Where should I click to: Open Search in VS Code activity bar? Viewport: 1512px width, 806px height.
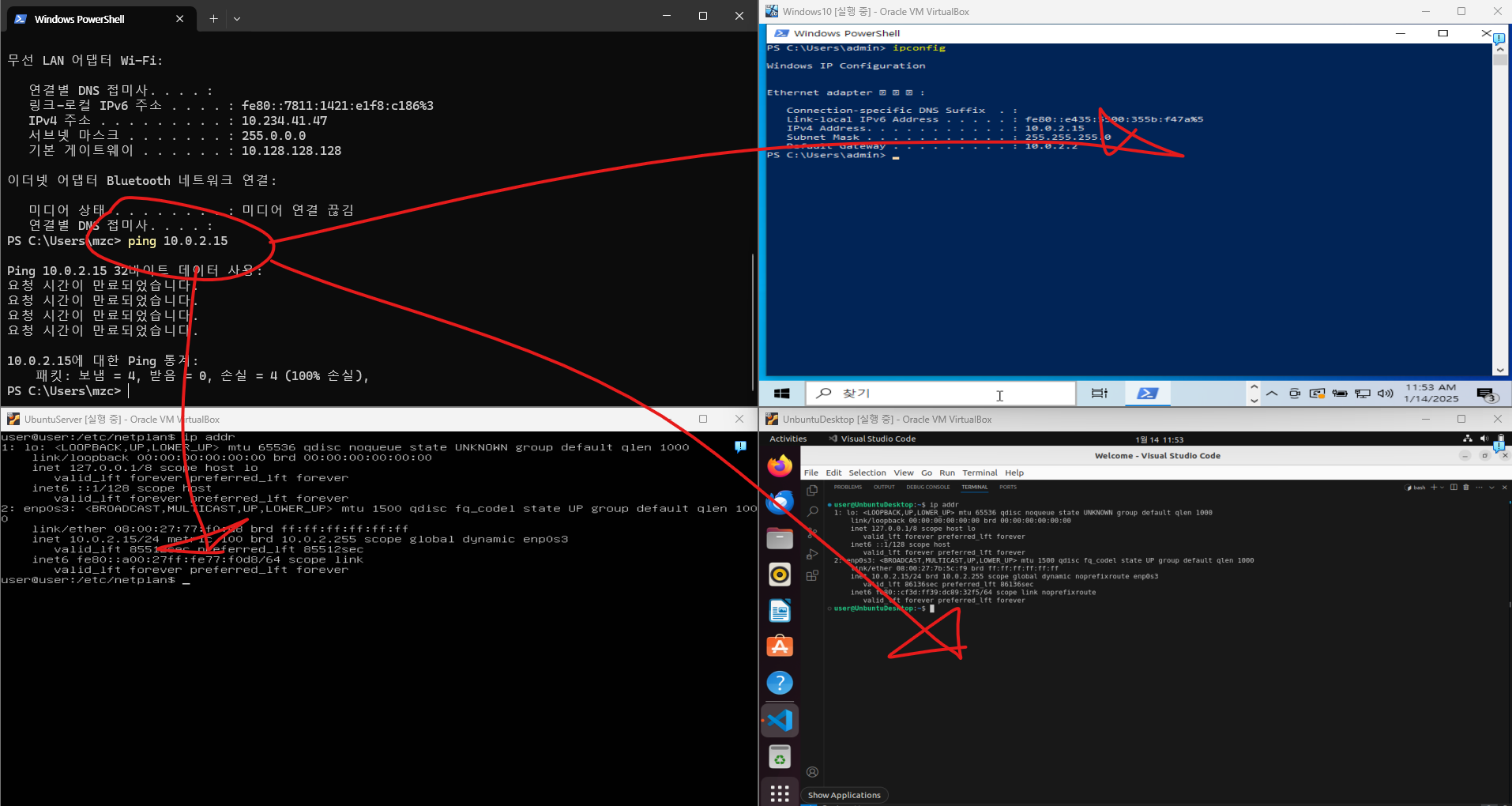coord(812,512)
